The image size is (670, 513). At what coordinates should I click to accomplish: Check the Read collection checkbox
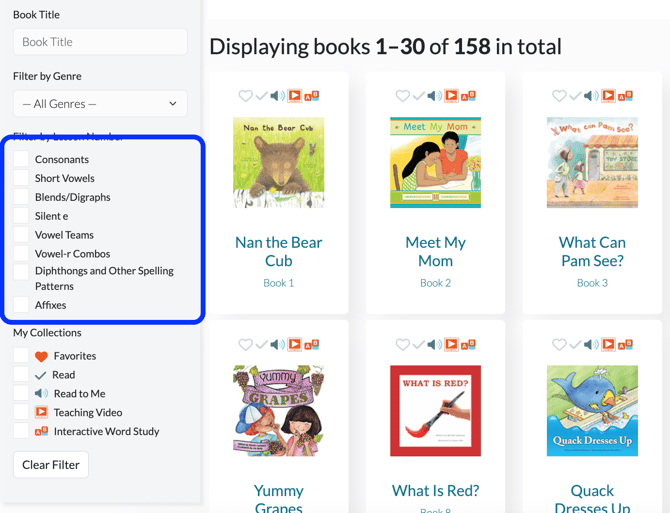point(21,374)
